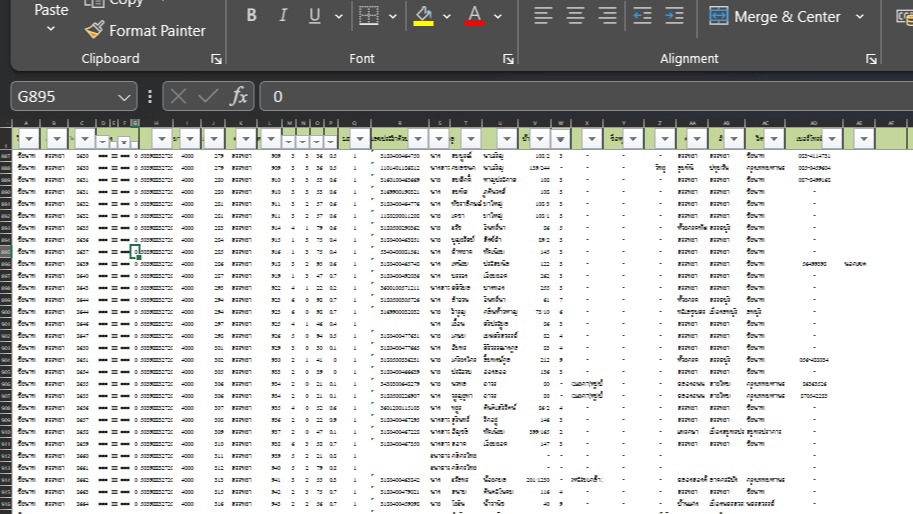Toggle Underline formatting

click(x=314, y=16)
